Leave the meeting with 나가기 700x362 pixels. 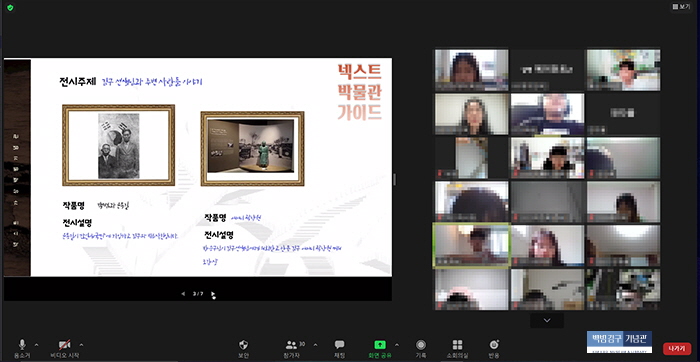point(677,348)
